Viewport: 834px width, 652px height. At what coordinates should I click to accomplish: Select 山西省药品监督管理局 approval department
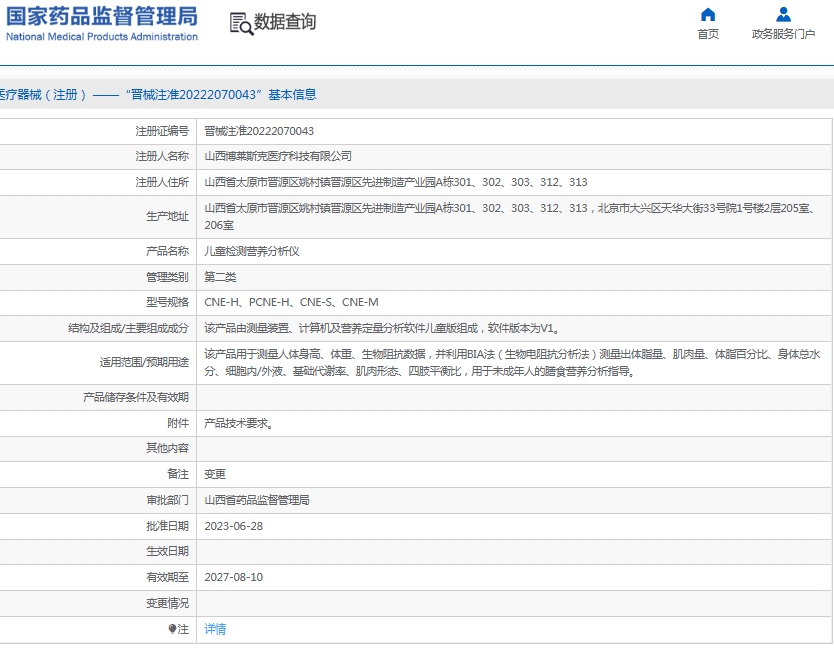(257, 500)
